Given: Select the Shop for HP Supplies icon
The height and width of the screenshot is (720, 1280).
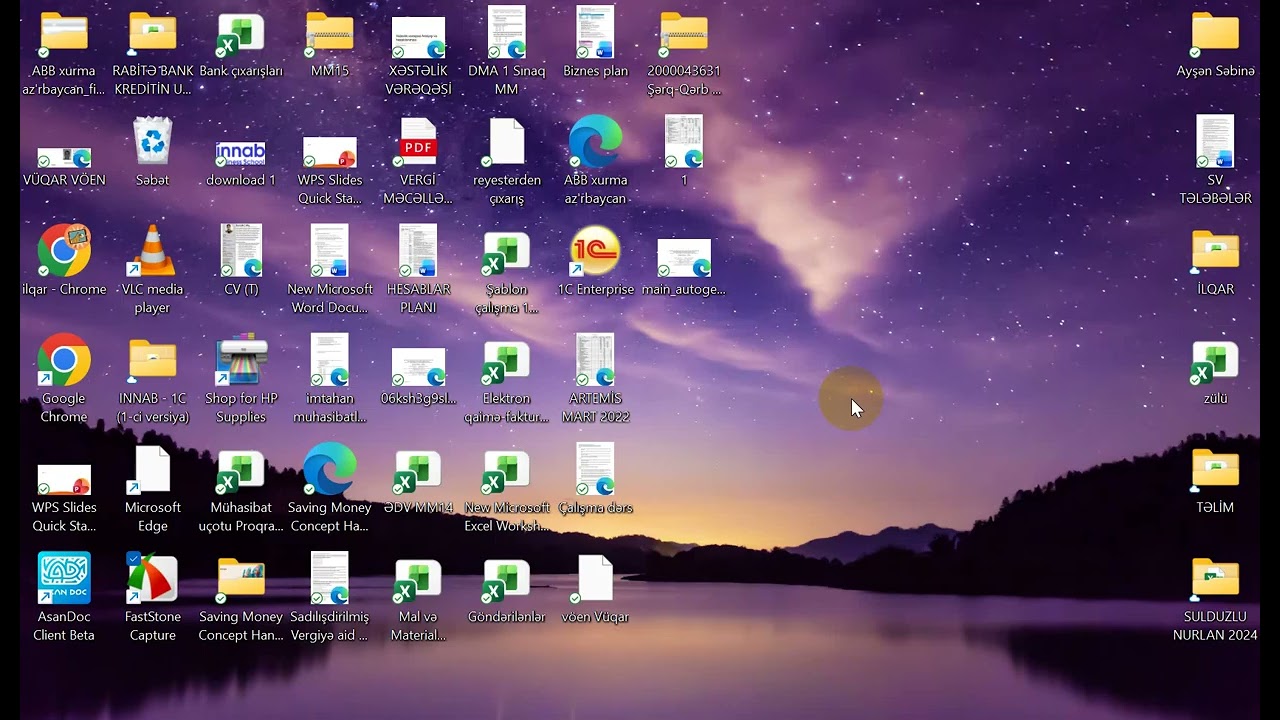Looking at the screenshot, I should coord(241,360).
